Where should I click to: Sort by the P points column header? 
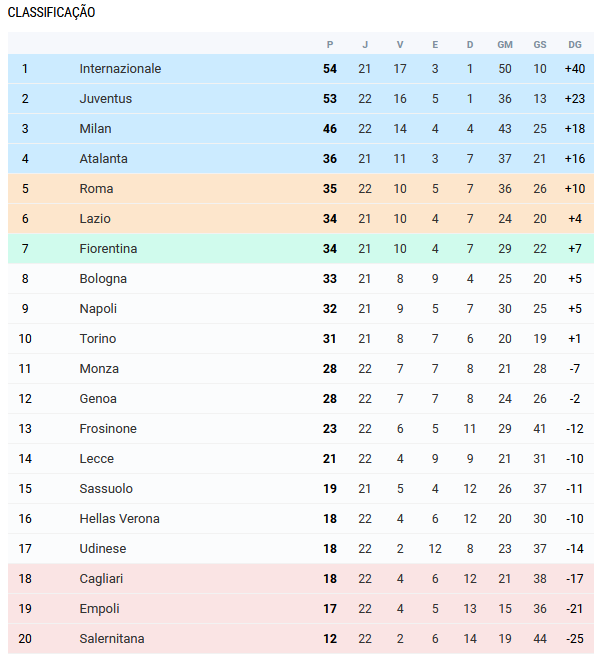pos(330,45)
